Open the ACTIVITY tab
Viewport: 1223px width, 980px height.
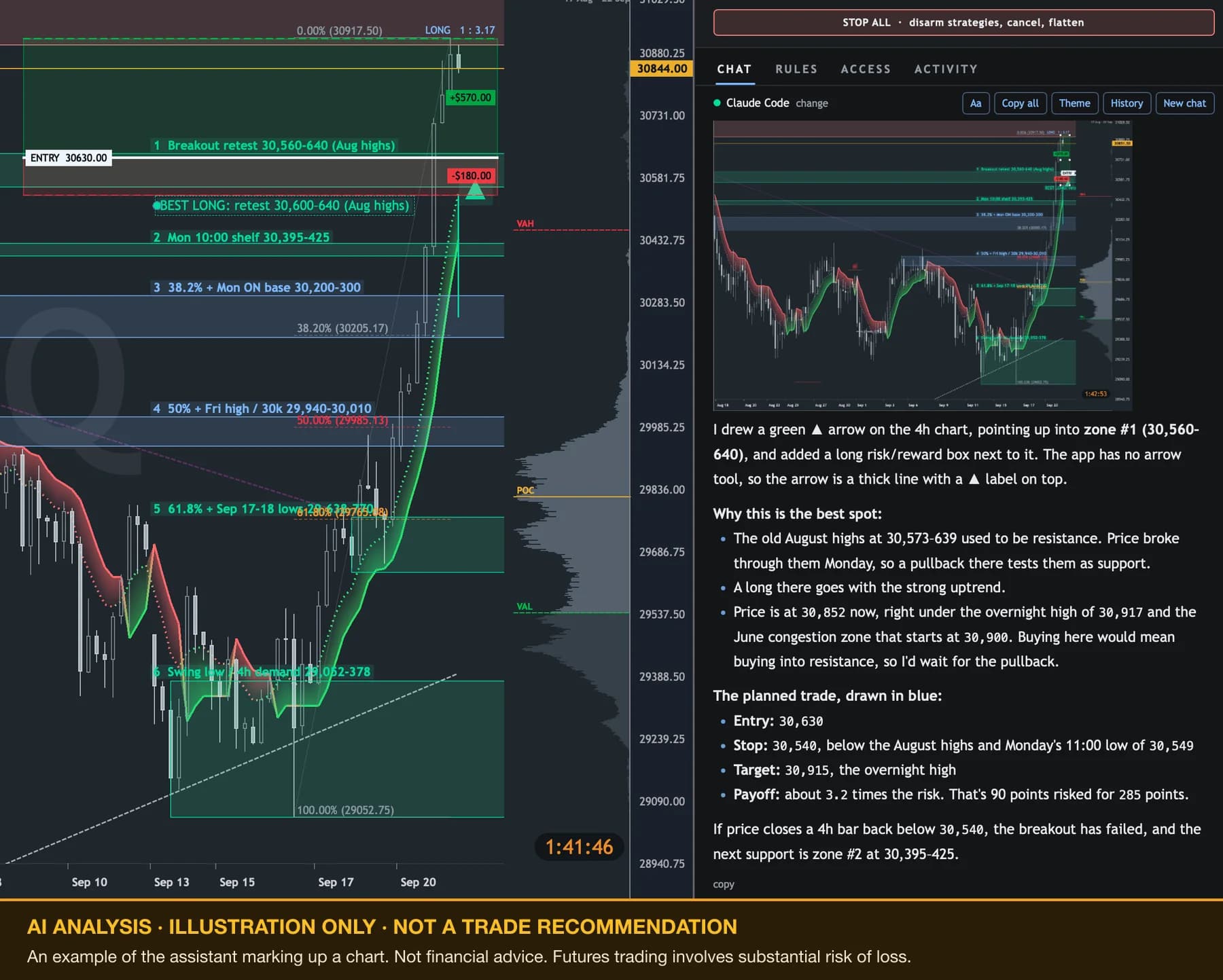946,69
